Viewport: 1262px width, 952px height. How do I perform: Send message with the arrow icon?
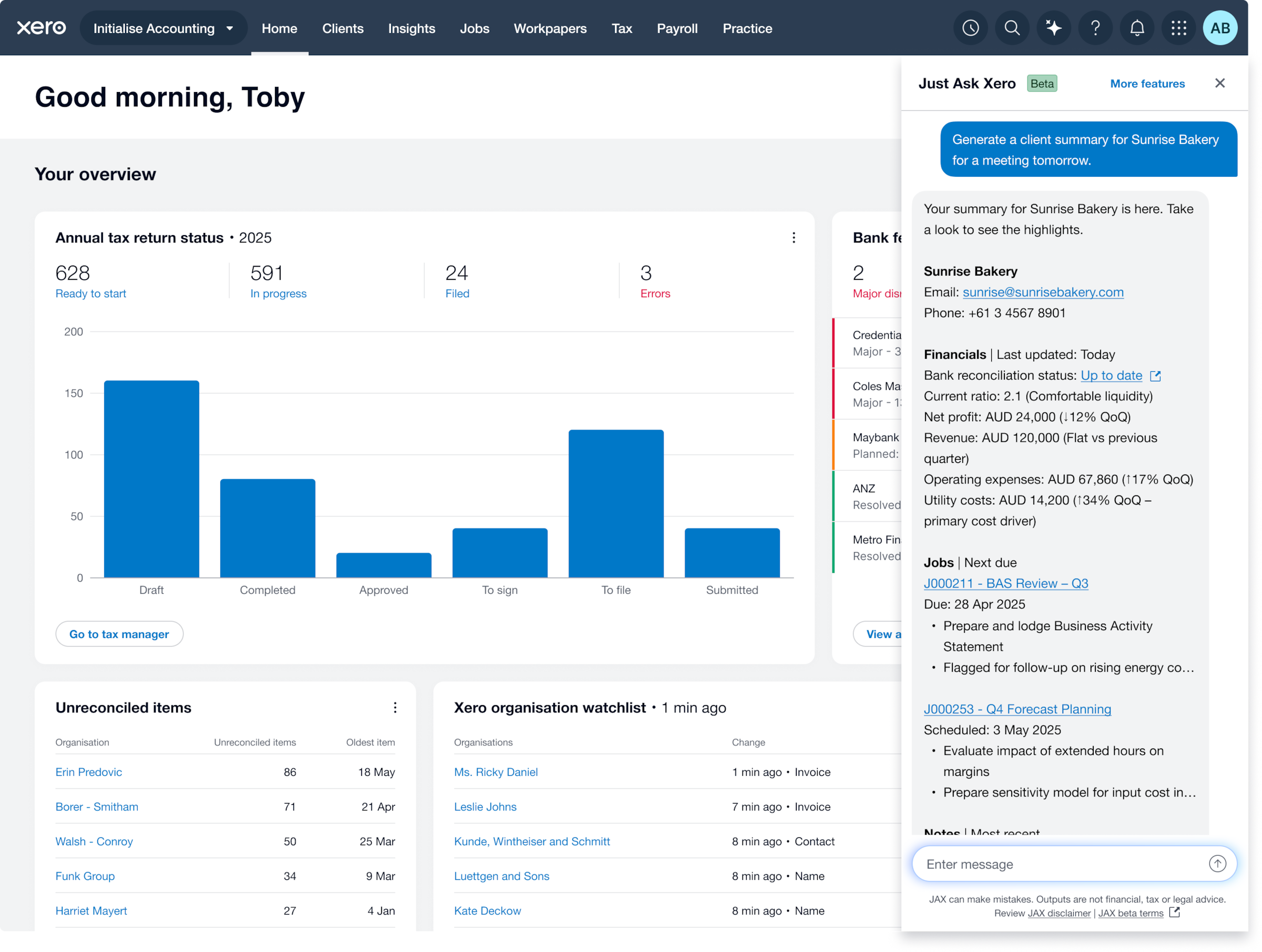[x=1217, y=864]
